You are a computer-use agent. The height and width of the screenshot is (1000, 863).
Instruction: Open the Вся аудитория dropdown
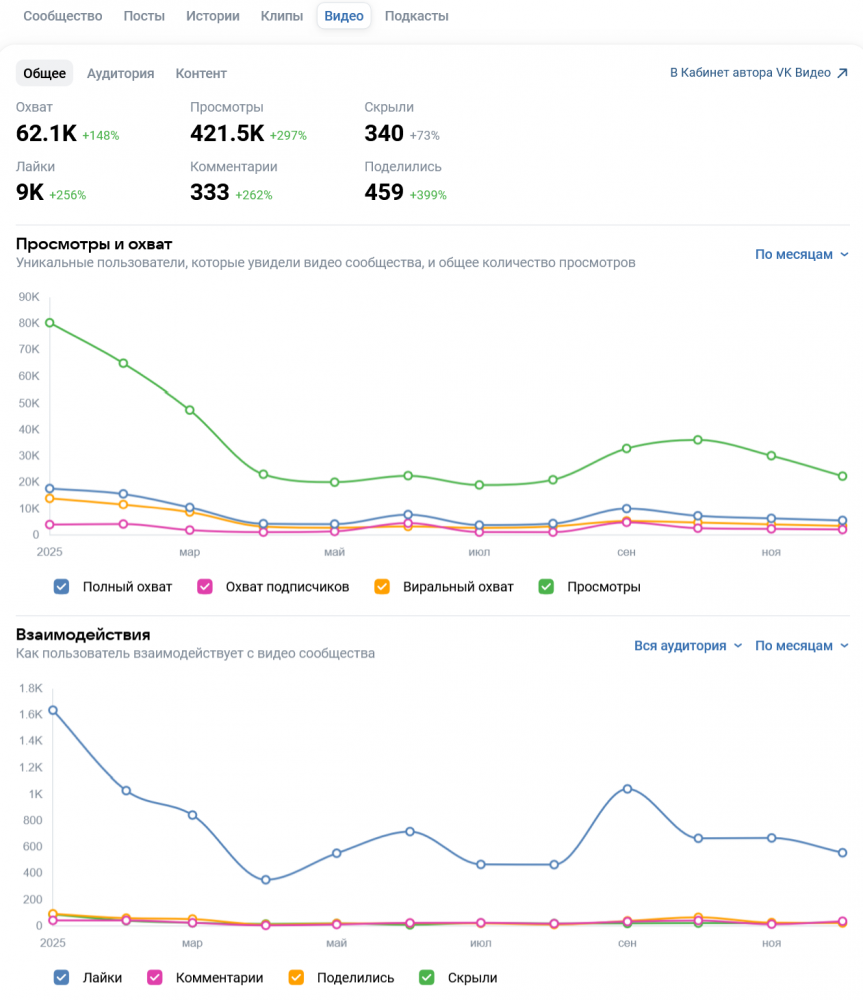point(688,646)
